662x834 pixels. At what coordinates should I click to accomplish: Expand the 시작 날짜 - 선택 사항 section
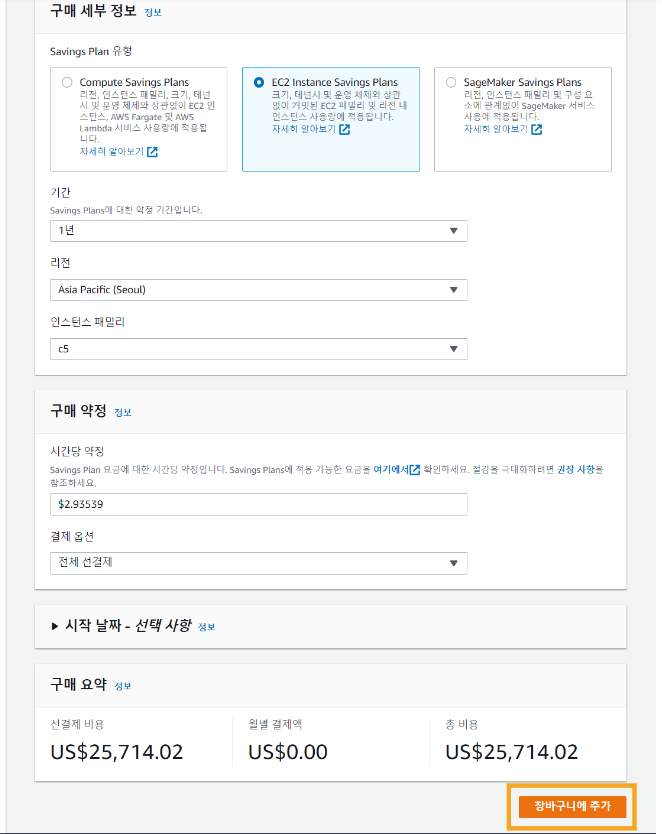(55, 626)
